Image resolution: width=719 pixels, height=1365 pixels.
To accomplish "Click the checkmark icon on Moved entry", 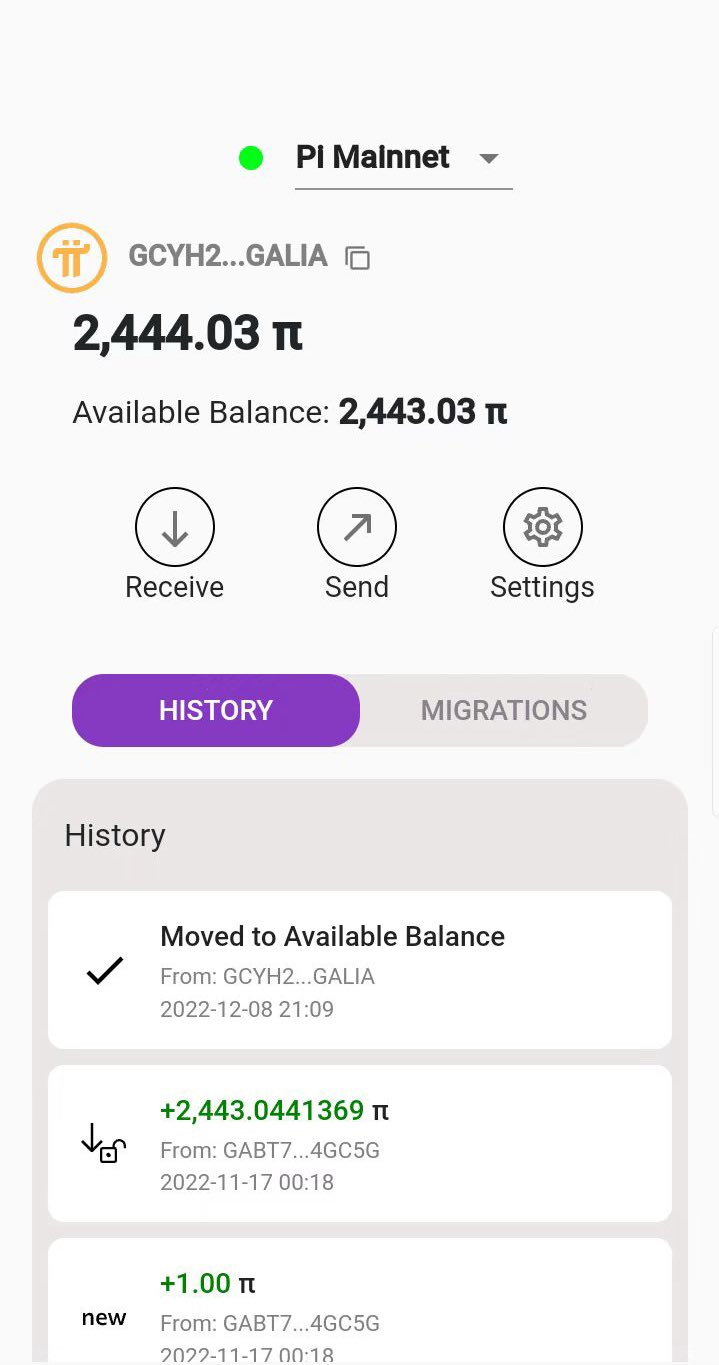I will (104, 970).
